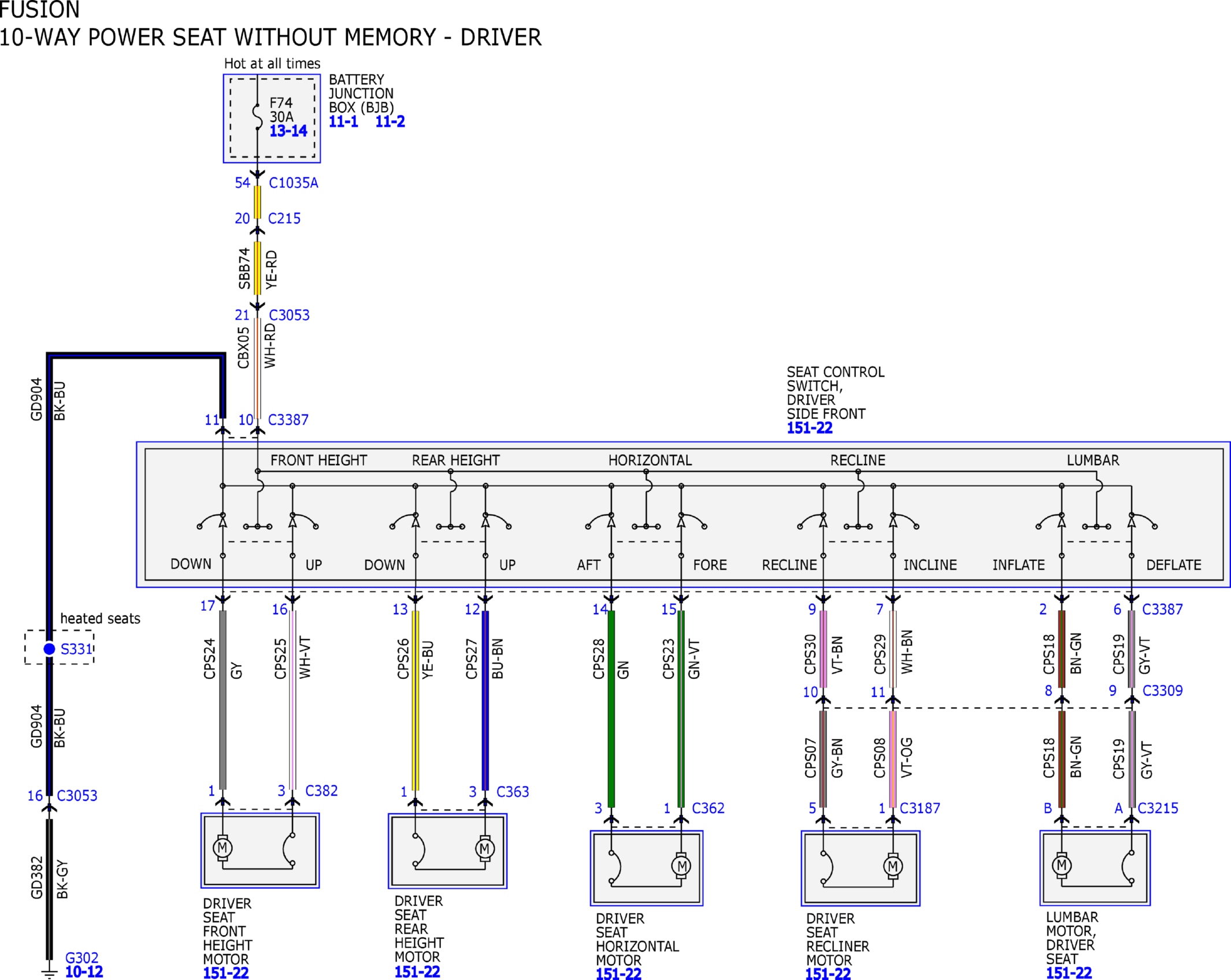The image size is (1231, 980).
Task: Select the C382 connector label
Action: [x=321, y=790]
